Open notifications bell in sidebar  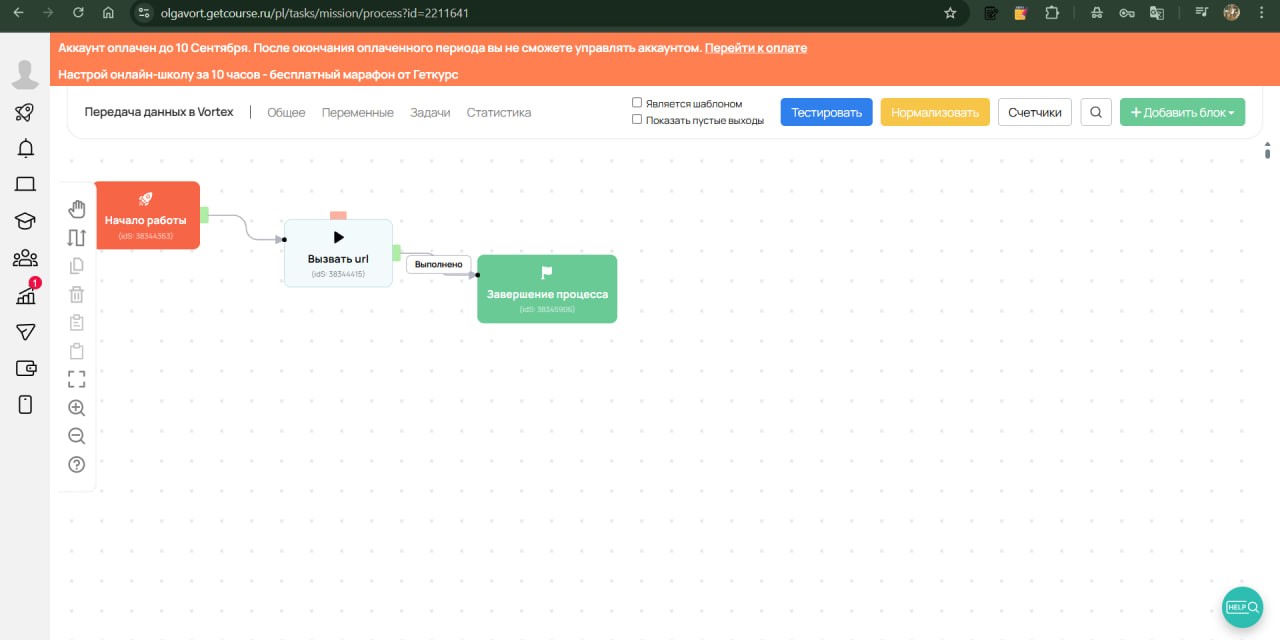tap(26, 149)
